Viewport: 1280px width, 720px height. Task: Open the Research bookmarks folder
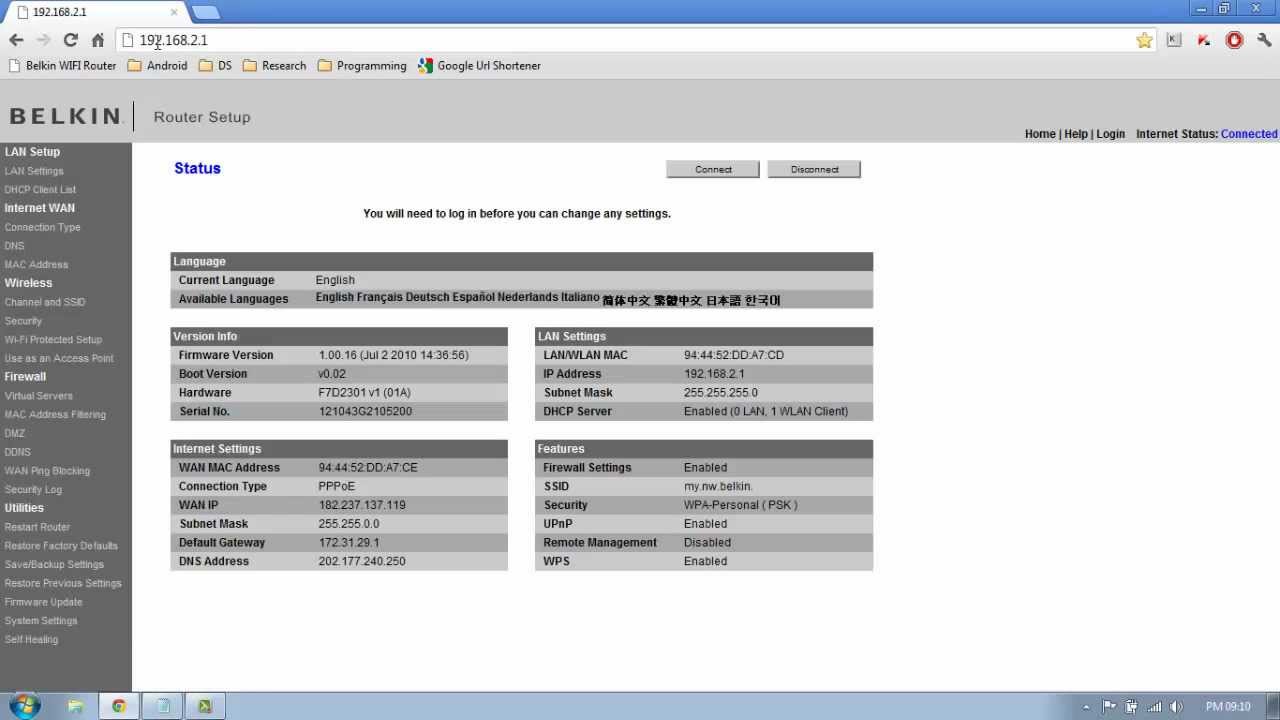pyautogui.click(x=274, y=66)
